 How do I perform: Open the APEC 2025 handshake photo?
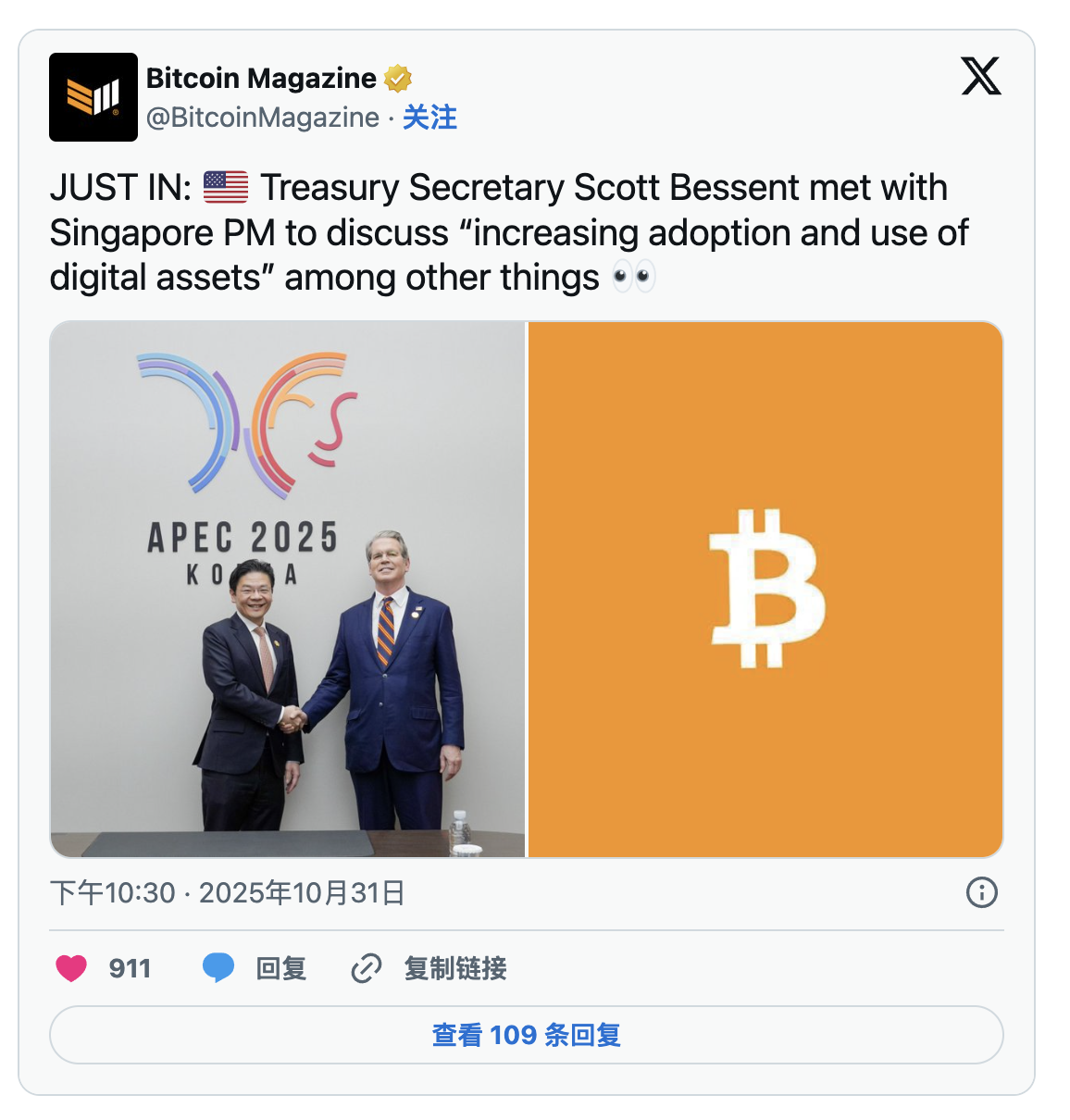[288, 589]
